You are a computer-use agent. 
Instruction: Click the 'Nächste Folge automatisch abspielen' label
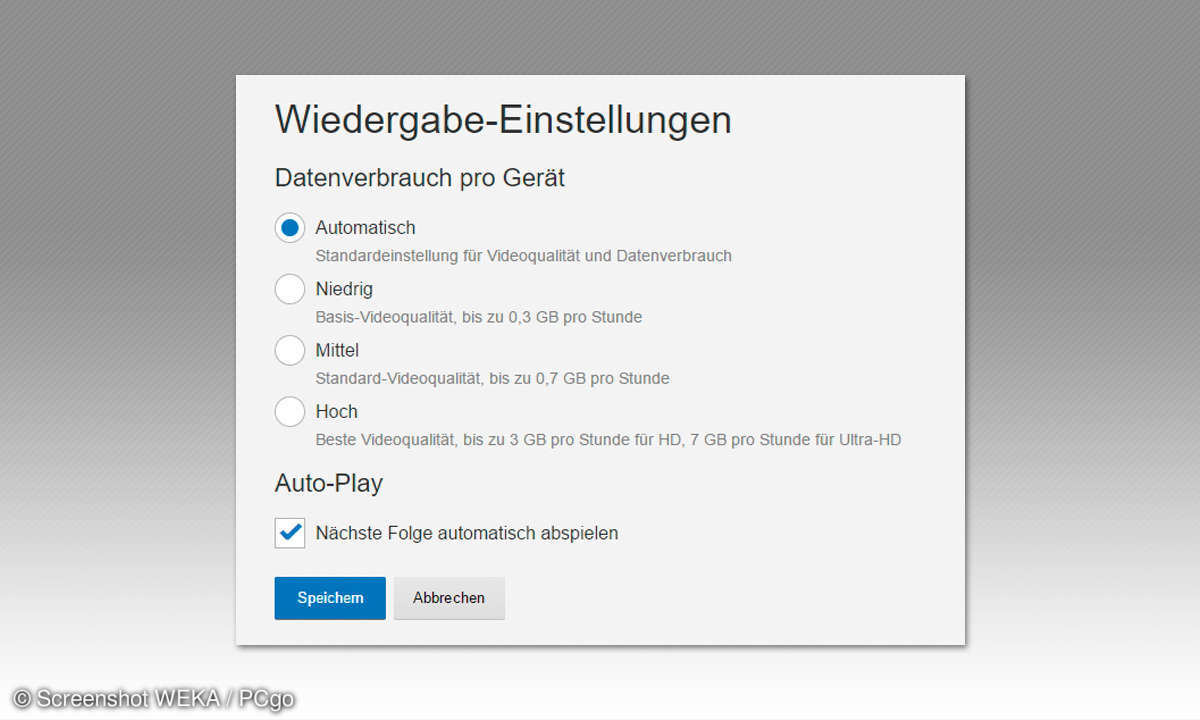click(x=467, y=533)
